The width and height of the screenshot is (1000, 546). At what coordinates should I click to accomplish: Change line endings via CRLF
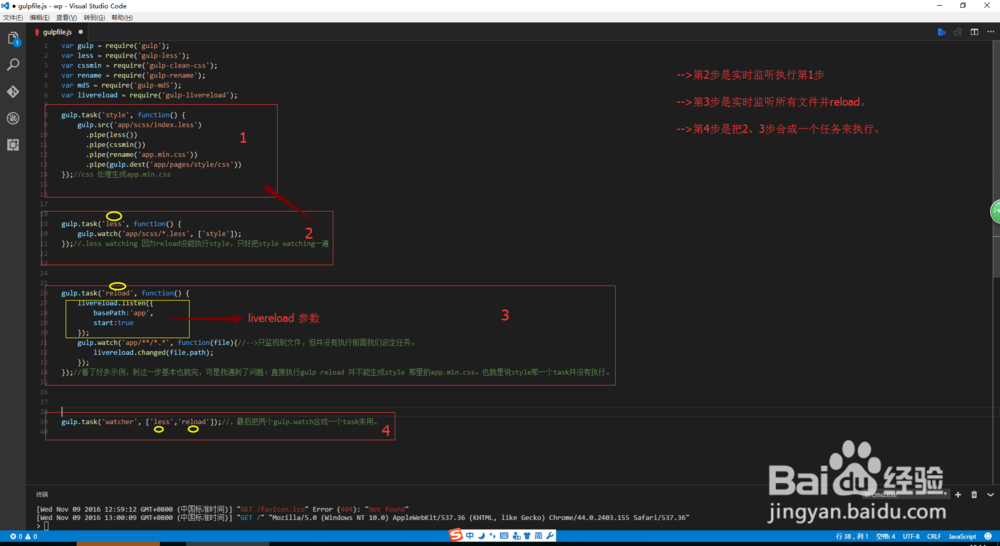(x=934, y=536)
